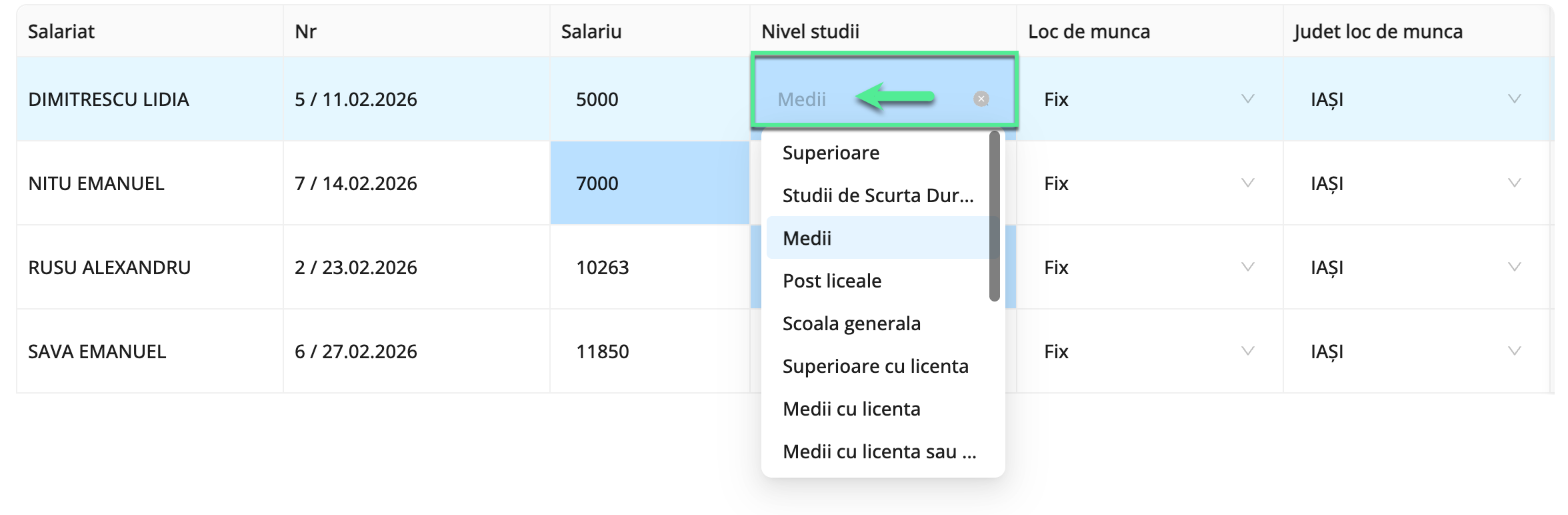1568x515 pixels.
Task: Click the dropdown list scrollbar thumb
Action: pyautogui.click(x=995, y=216)
